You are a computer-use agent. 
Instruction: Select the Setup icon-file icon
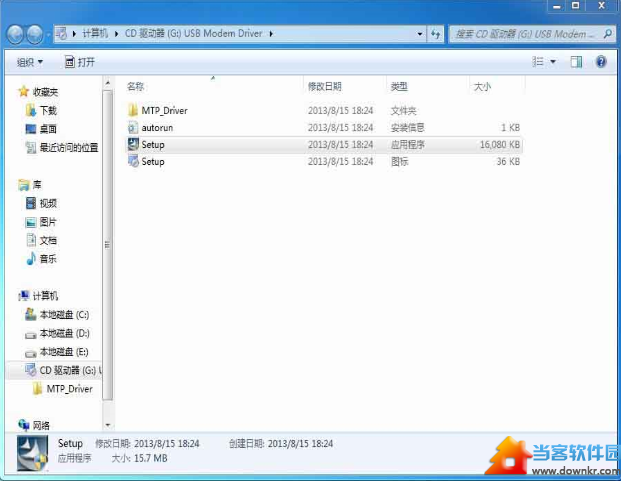133,161
